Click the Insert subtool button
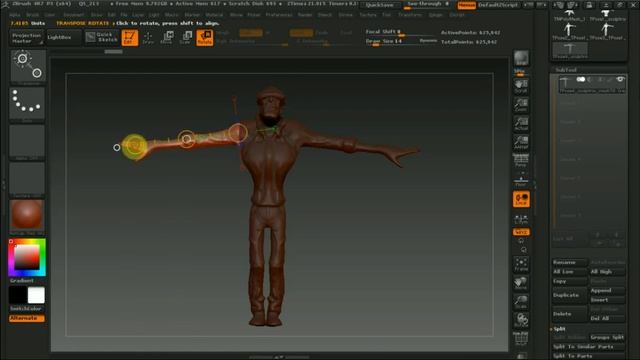 [607, 300]
